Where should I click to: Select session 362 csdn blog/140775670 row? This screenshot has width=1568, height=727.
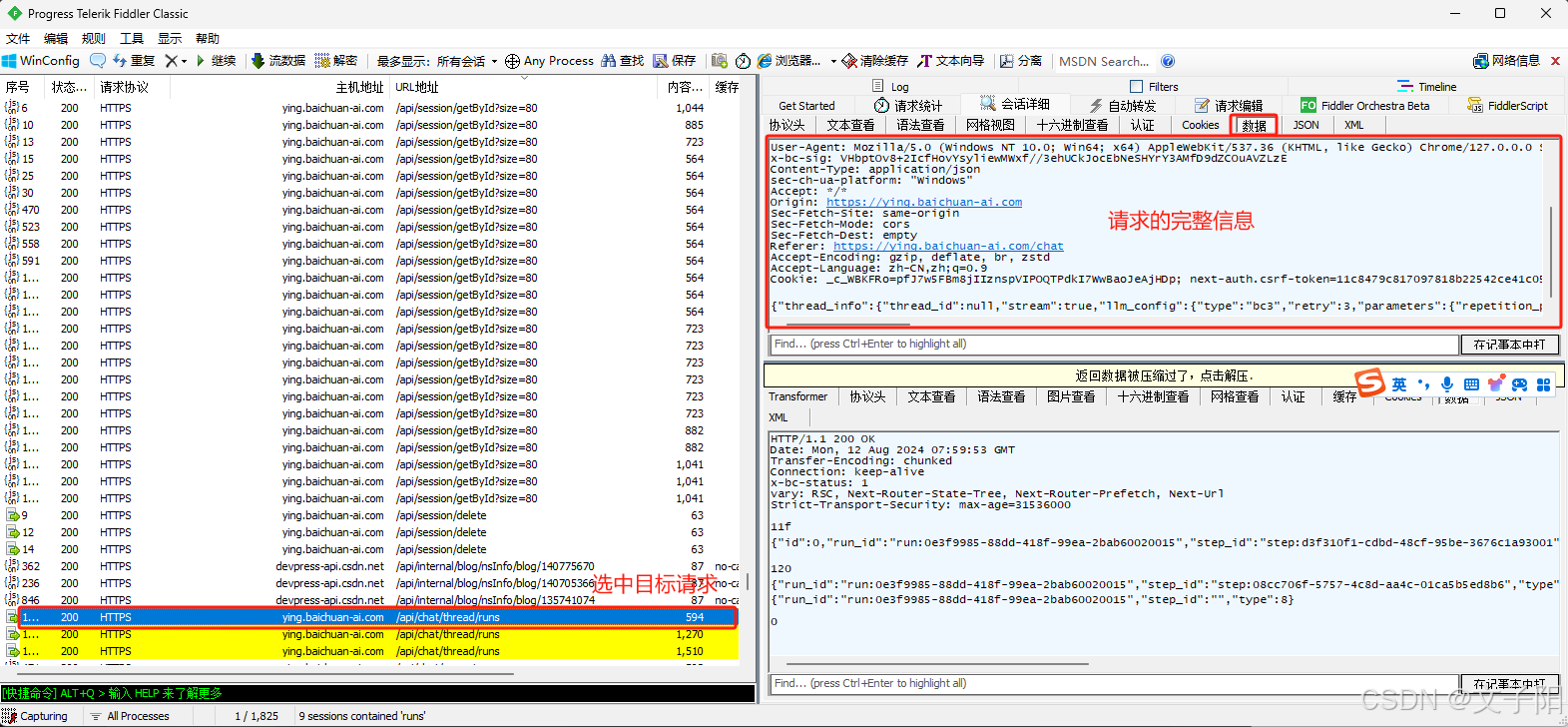pyautogui.click(x=371, y=566)
